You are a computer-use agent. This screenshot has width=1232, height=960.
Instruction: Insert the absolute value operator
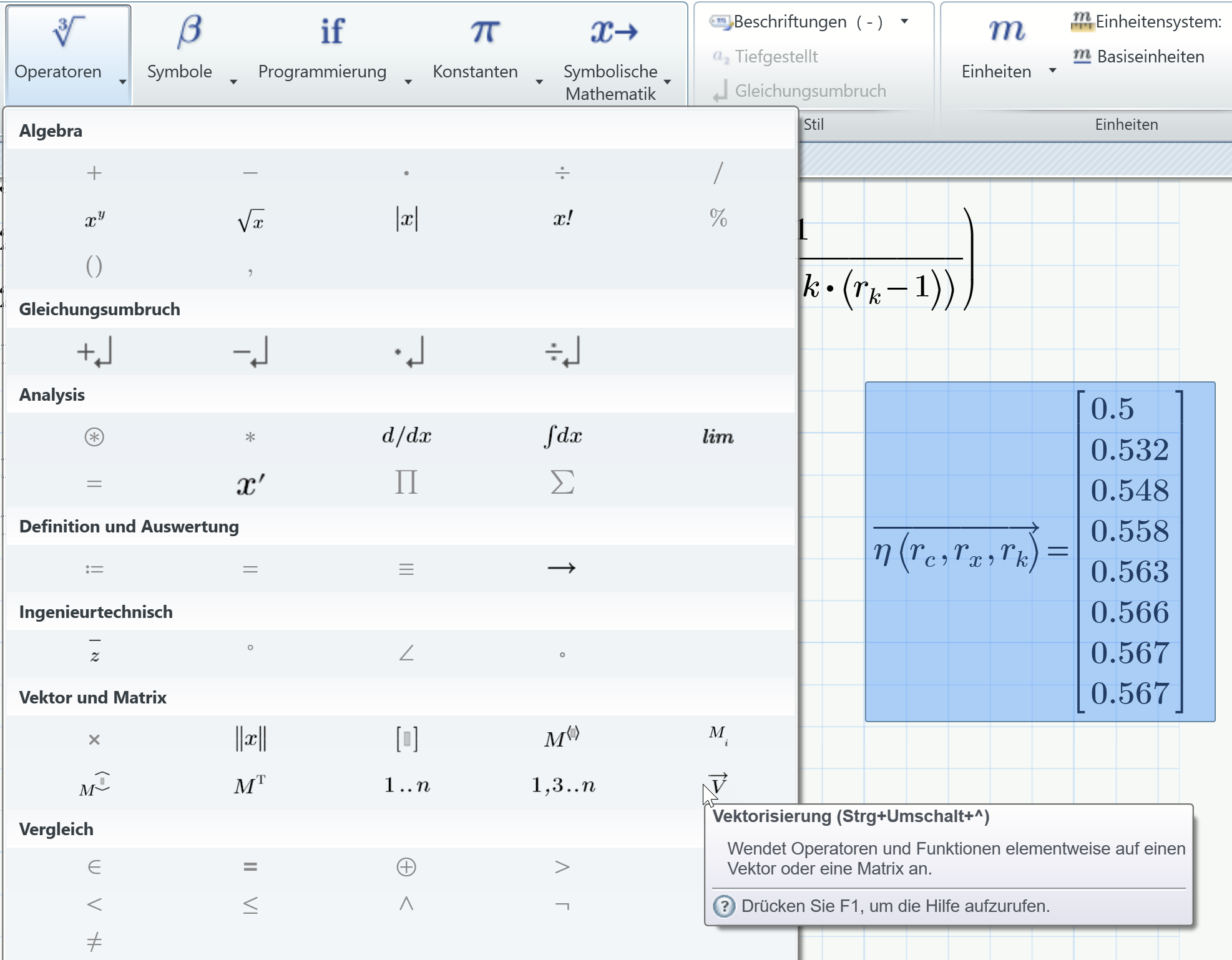pos(406,218)
